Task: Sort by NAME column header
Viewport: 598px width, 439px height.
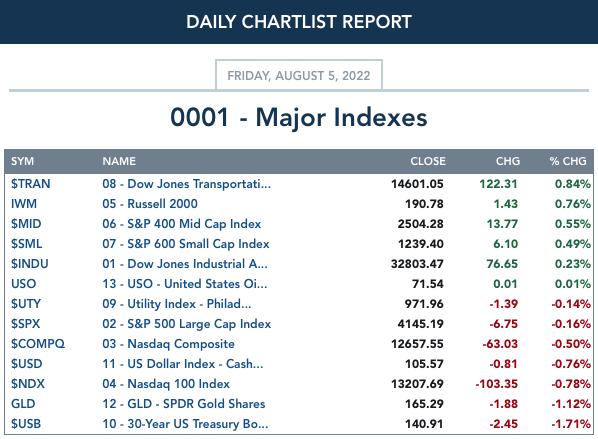Action: [x=119, y=161]
